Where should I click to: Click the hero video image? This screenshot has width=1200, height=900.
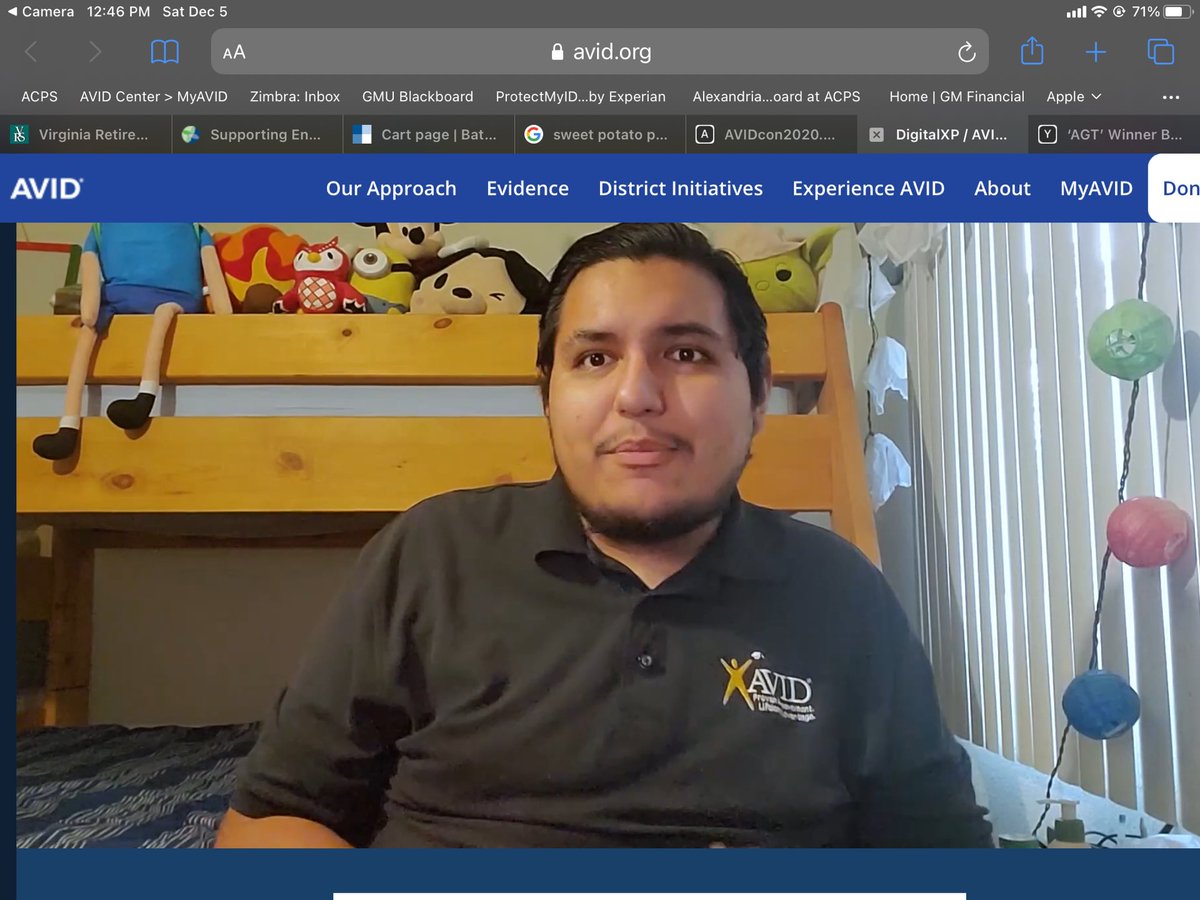[608, 535]
